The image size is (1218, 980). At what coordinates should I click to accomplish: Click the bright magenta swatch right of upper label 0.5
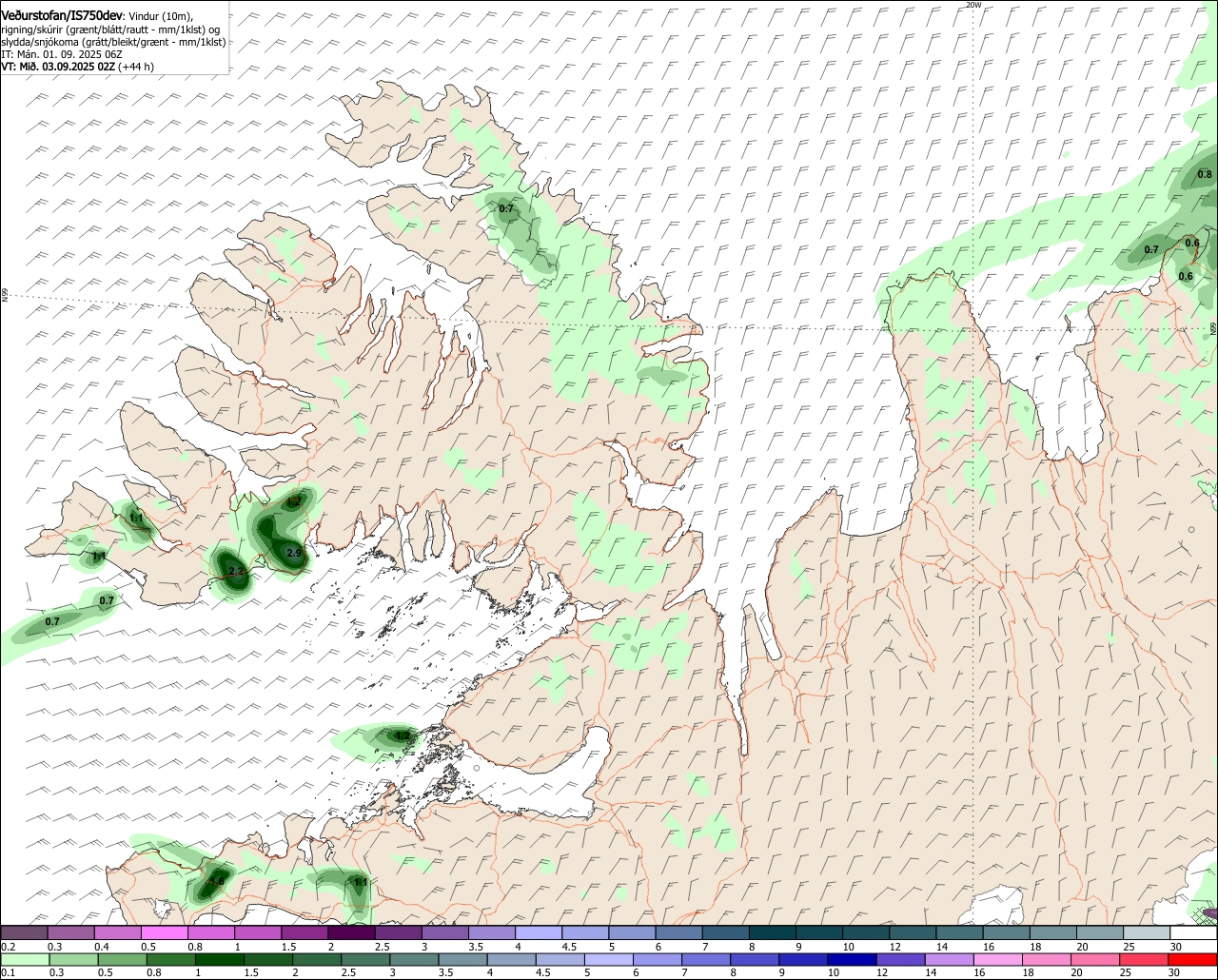pos(164,933)
